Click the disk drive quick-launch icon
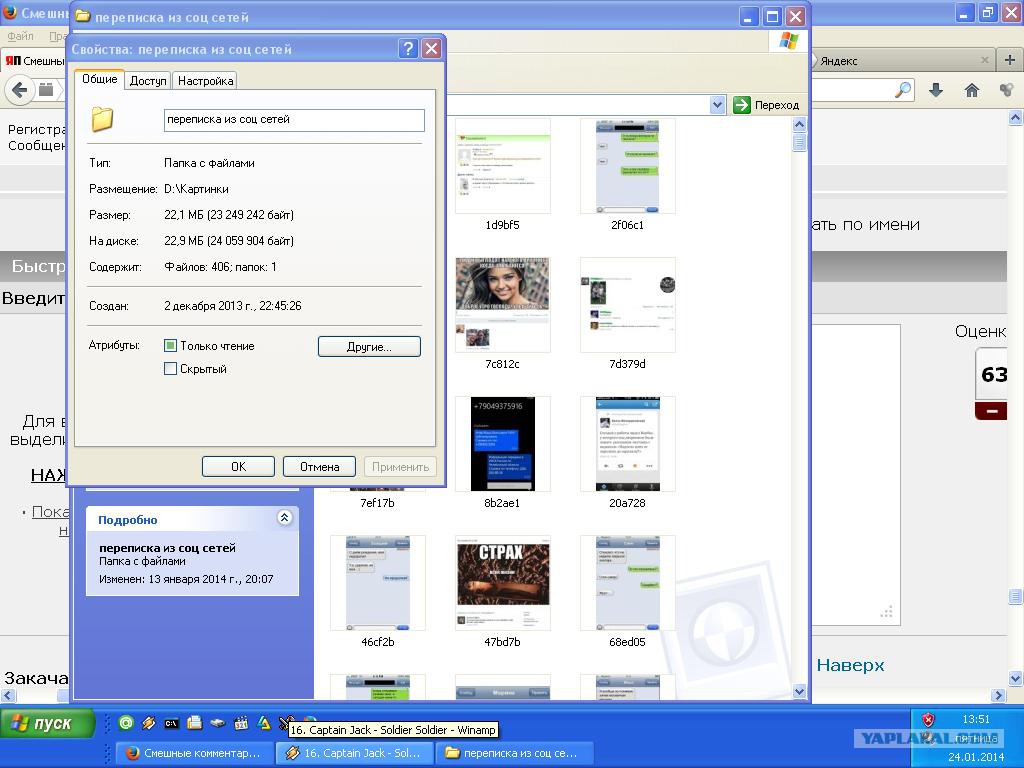 (217, 723)
